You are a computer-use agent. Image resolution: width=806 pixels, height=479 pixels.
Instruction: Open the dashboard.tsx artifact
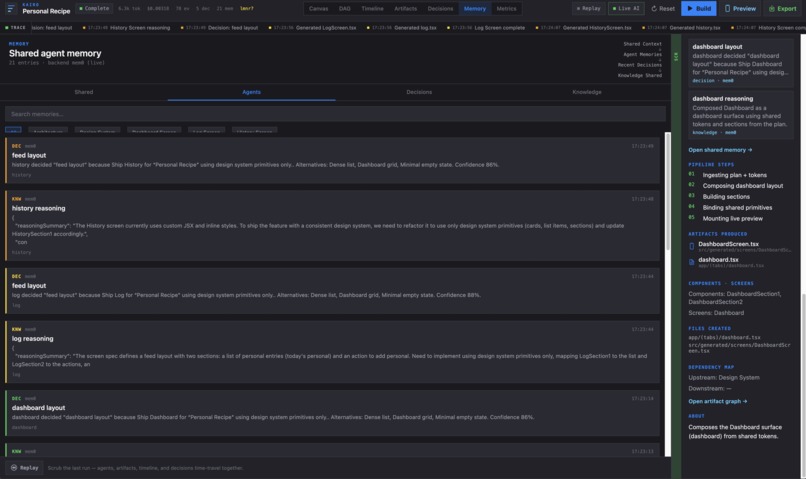740,262
